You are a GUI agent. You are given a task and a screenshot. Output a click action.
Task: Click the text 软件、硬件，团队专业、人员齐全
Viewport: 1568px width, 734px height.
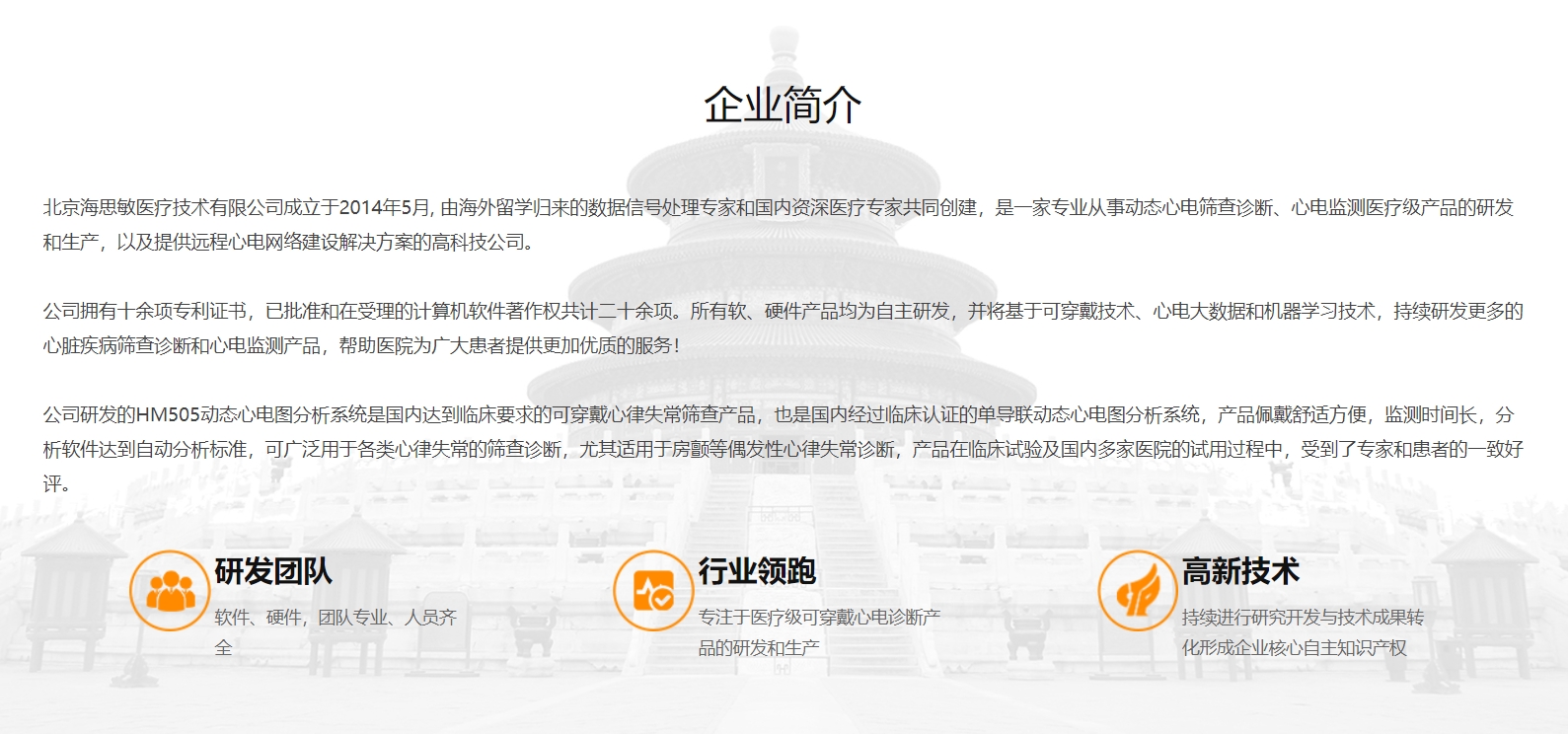pyautogui.click(x=336, y=632)
